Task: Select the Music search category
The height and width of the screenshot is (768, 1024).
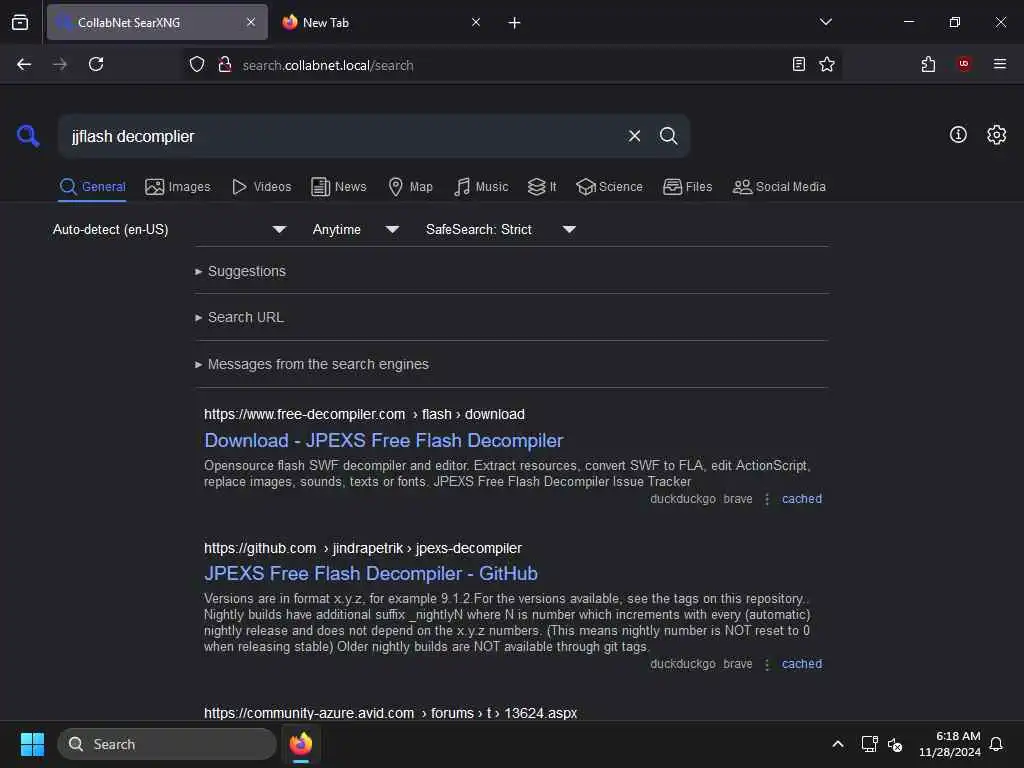Action: click(x=481, y=187)
